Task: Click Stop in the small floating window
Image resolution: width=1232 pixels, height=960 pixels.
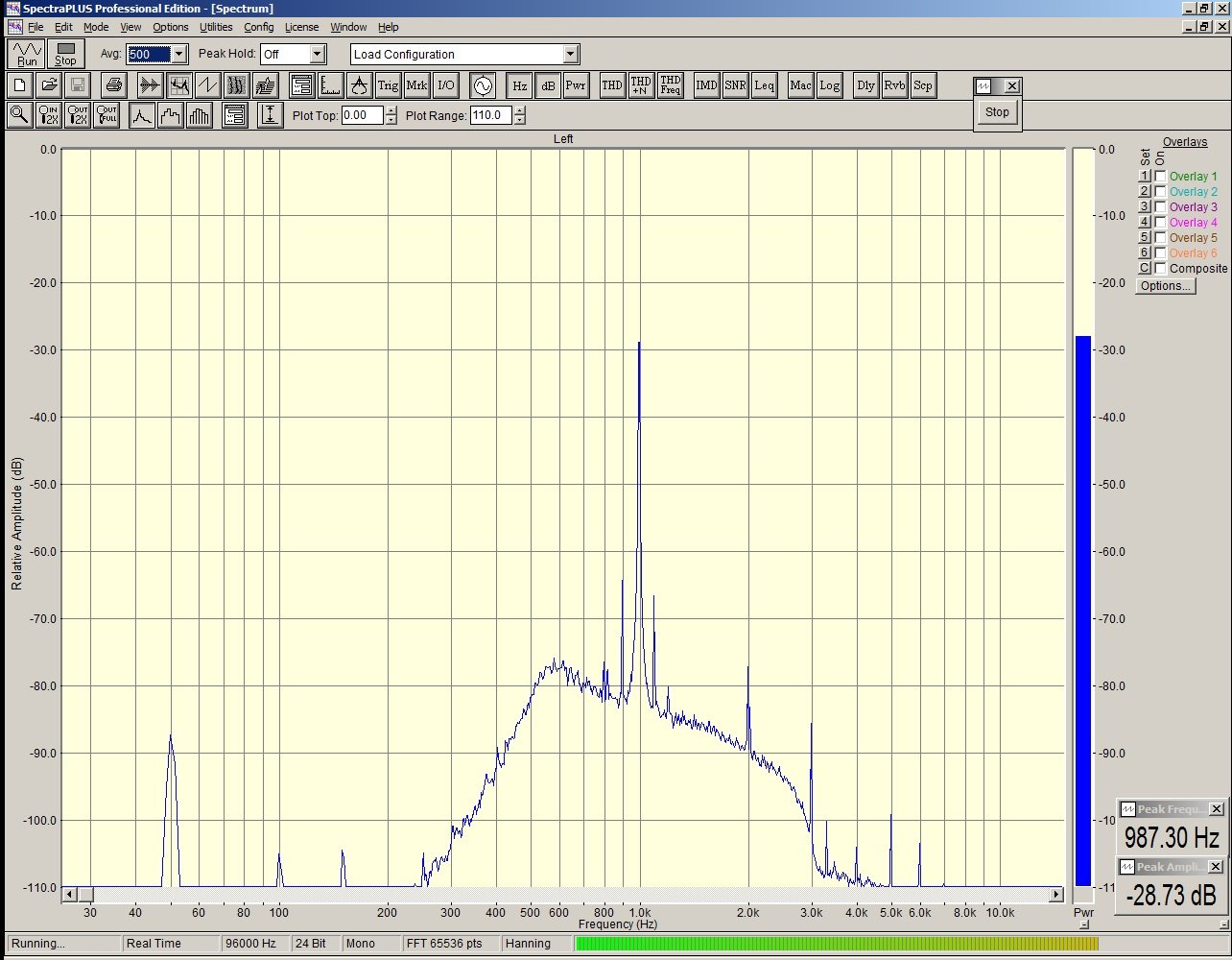Action: click(x=997, y=112)
